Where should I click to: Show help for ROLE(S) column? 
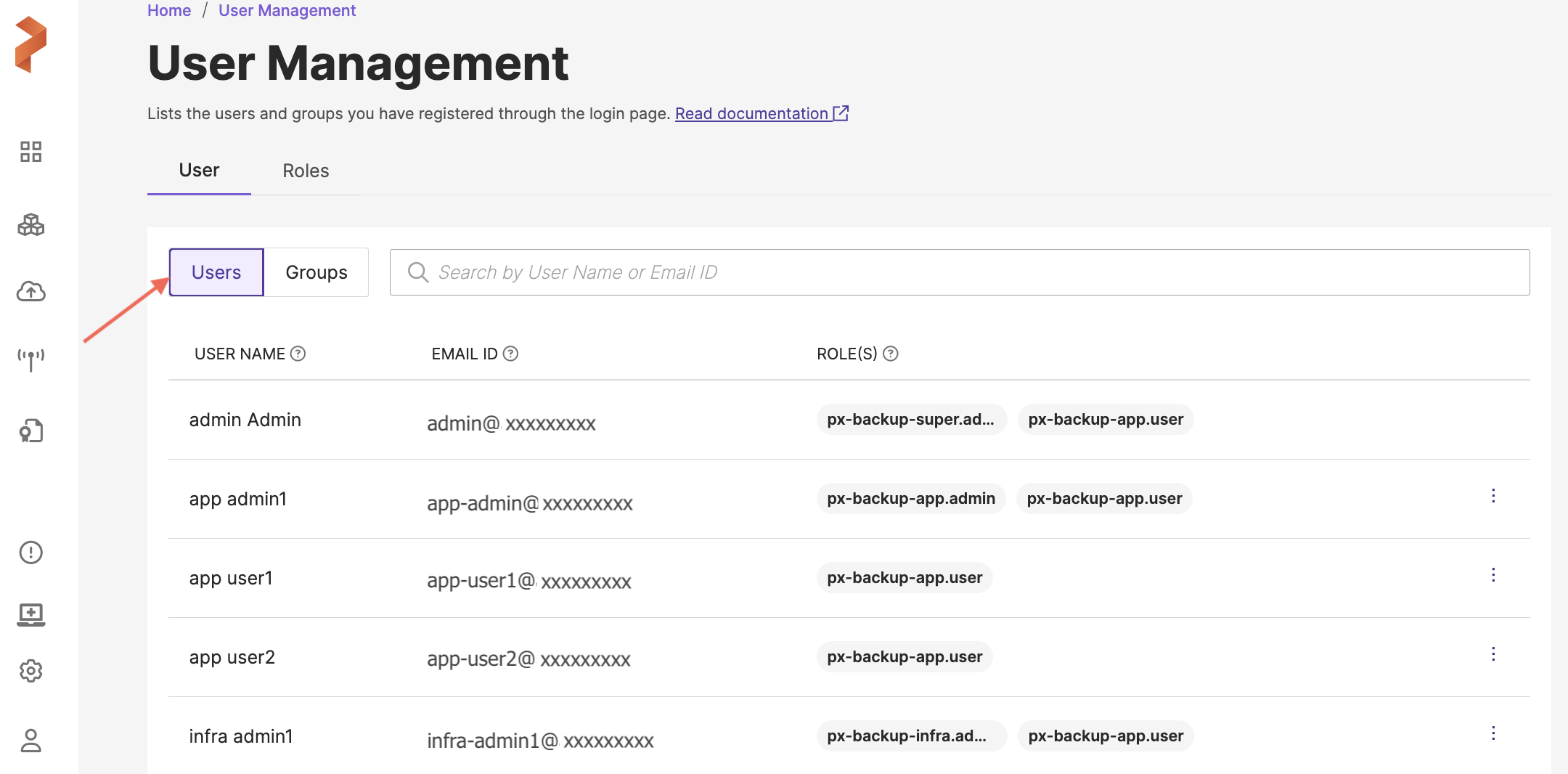pyautogui.click(x=891, y=354)
